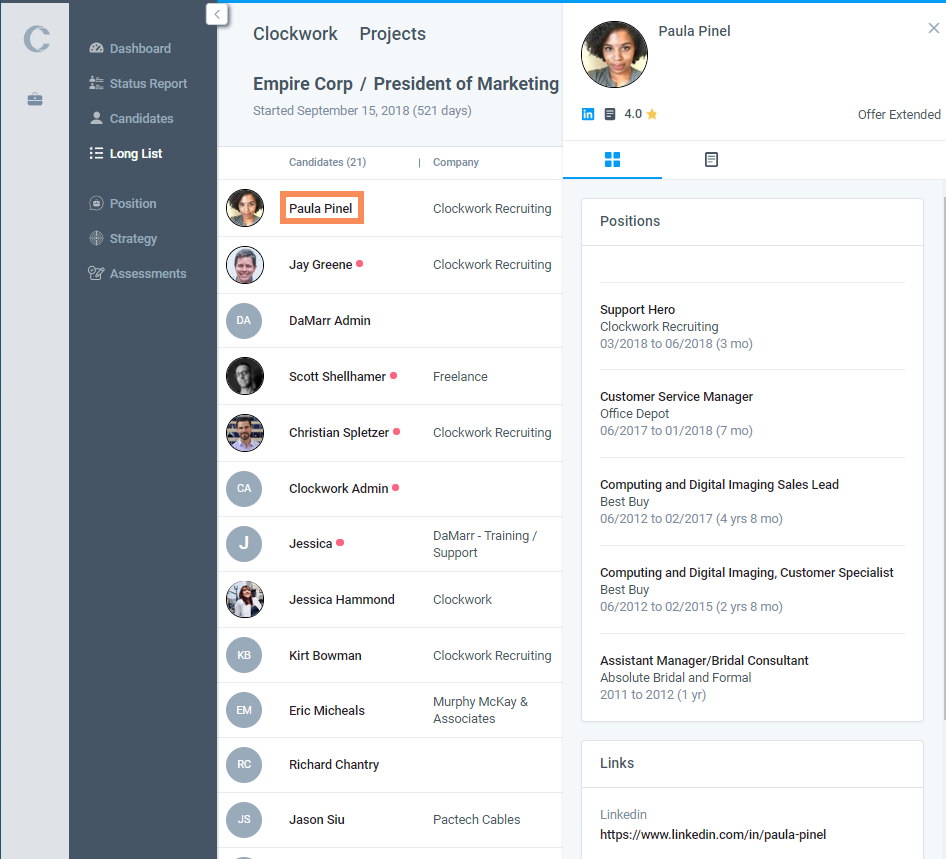Click Pactech Cables company cell
This screenshot has width=946, height=859.
(476, 819)
